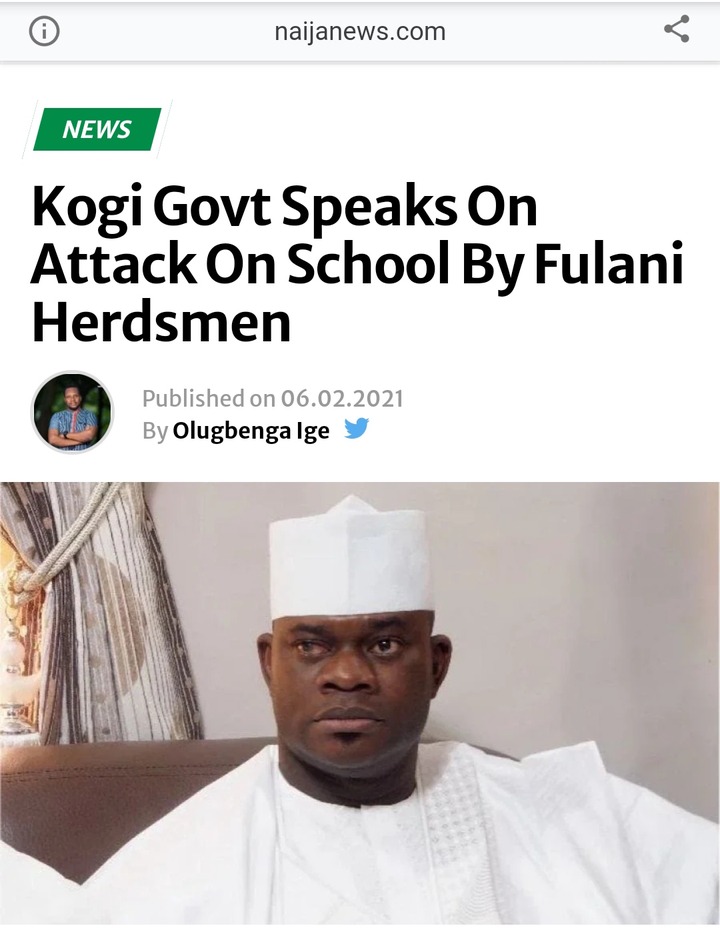Click the published date 06.02.2021
Image resolution: width=720 pixels, height=942 pixels.
(x=342, y=398)
